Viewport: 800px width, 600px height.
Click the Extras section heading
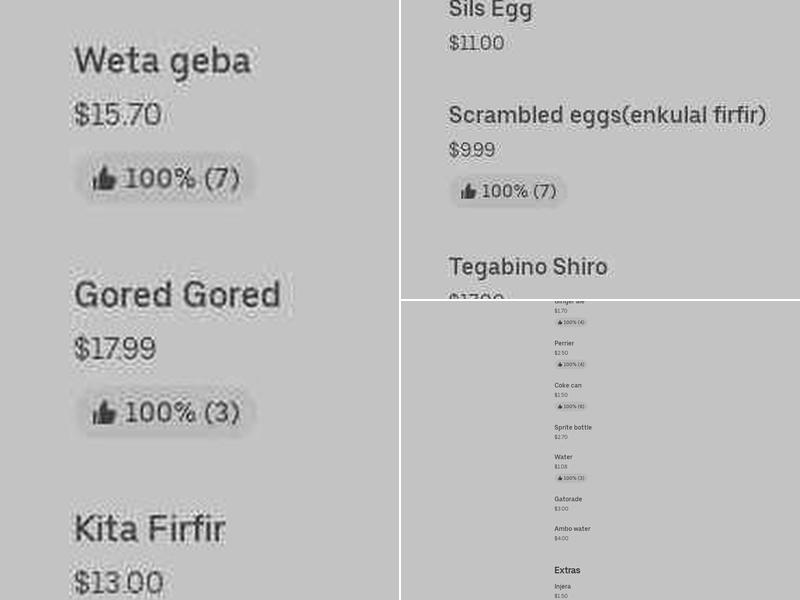(x=568, y=570)
